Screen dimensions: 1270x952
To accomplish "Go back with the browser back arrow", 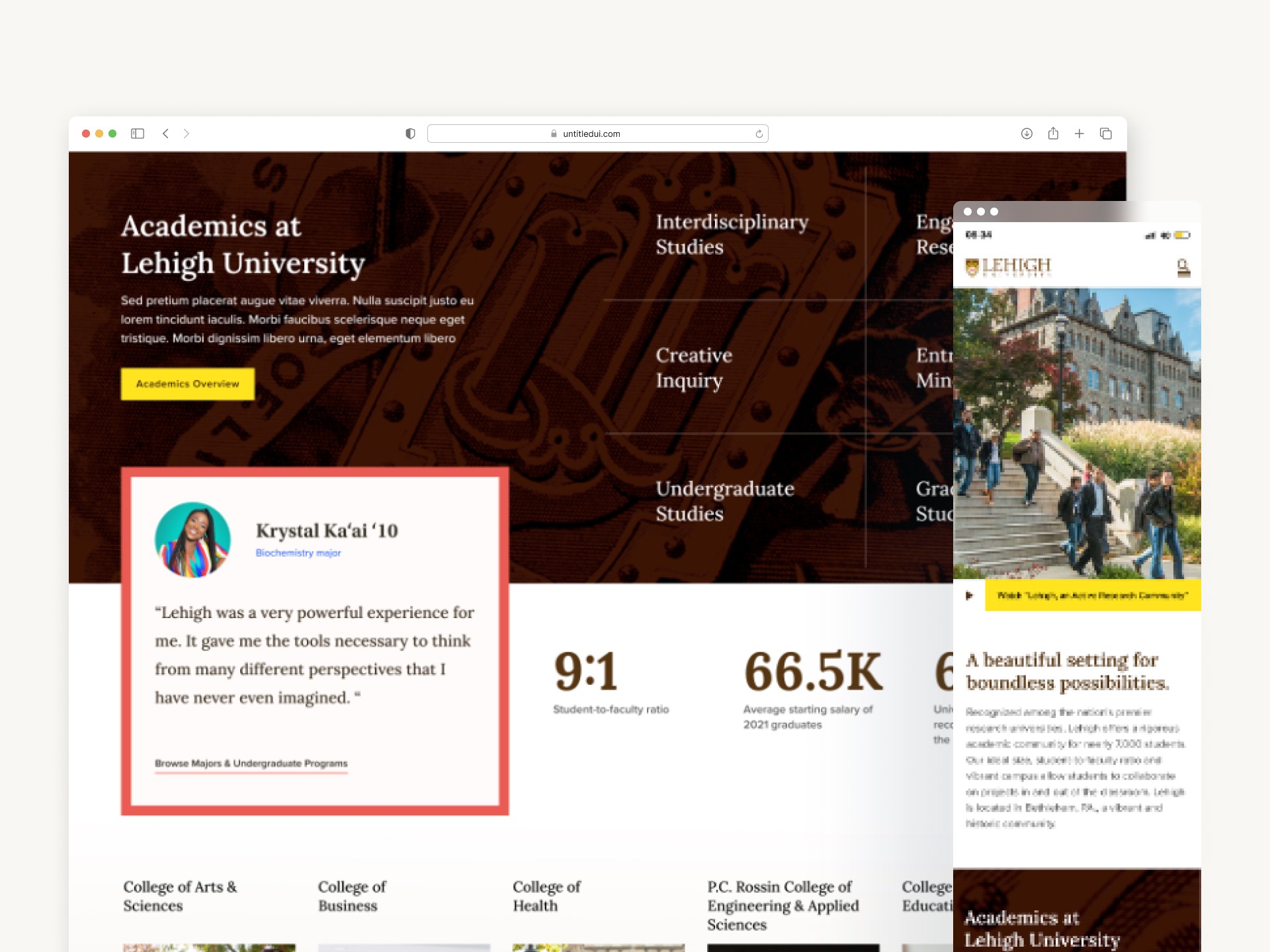I will click(x=165, y=134).
